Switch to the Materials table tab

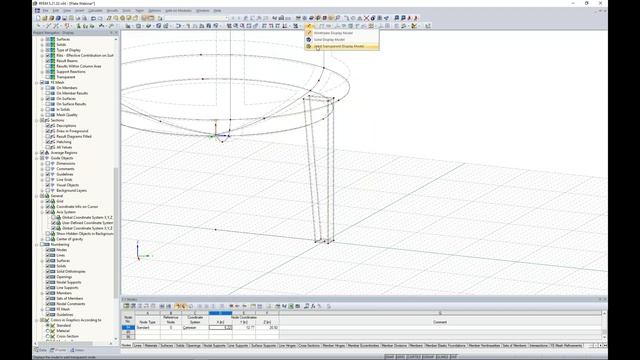click(151, 346)
